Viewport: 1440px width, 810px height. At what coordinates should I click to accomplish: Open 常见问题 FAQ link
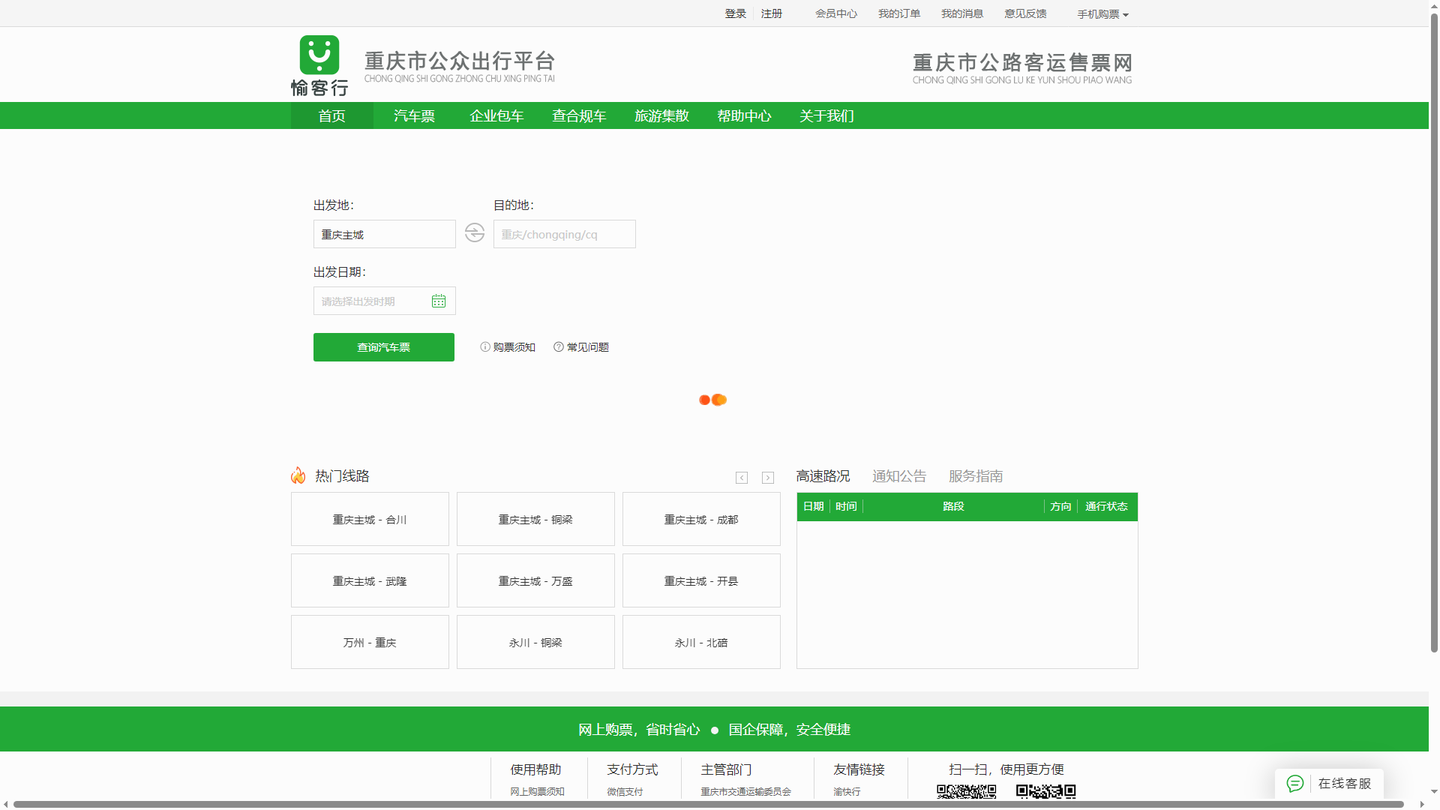[581, 347]
